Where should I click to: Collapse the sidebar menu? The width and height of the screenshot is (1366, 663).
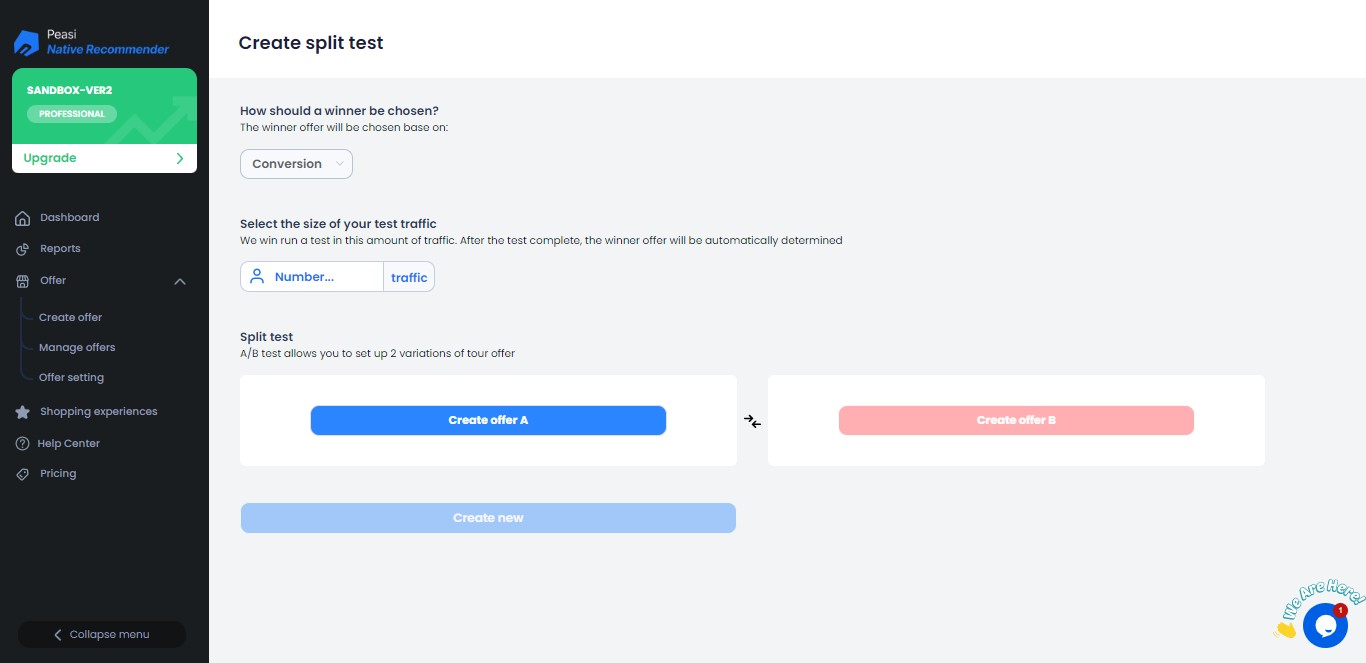coord(102,634)
